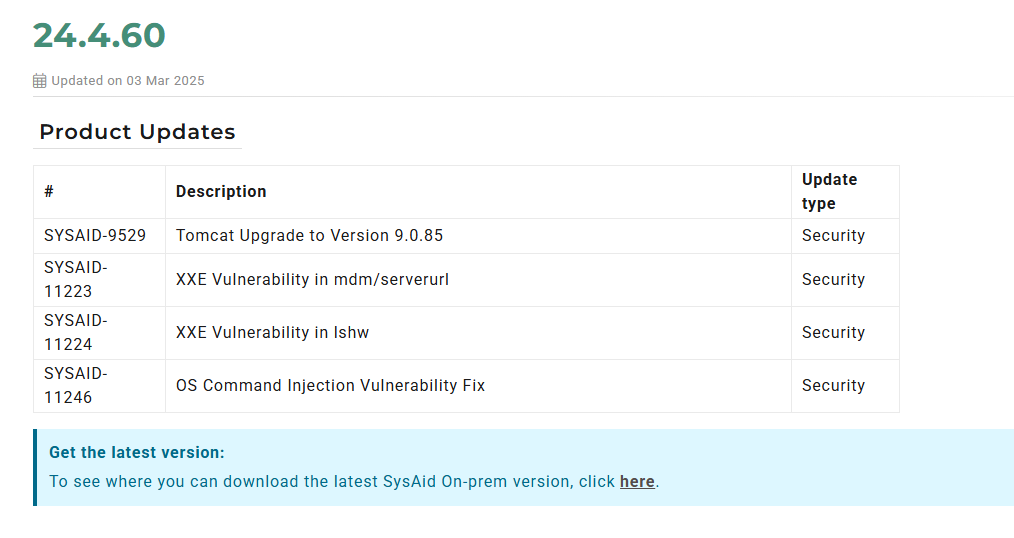1014x538 pixels.
Task: Click the # column header
Action: 49,191
